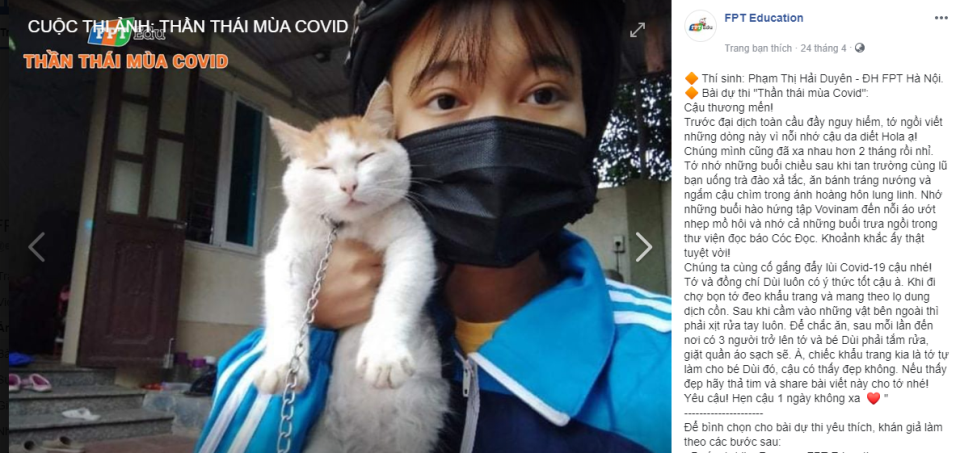Screen dimensions: 960x453
Task: Show the next photo with right arrow
Action: click(x=643, y=247)
